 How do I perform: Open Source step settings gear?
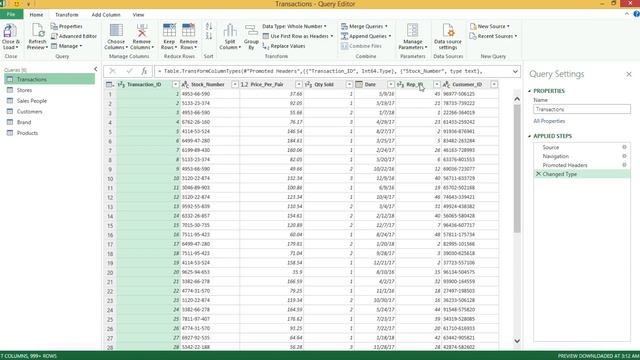(624, 147)
